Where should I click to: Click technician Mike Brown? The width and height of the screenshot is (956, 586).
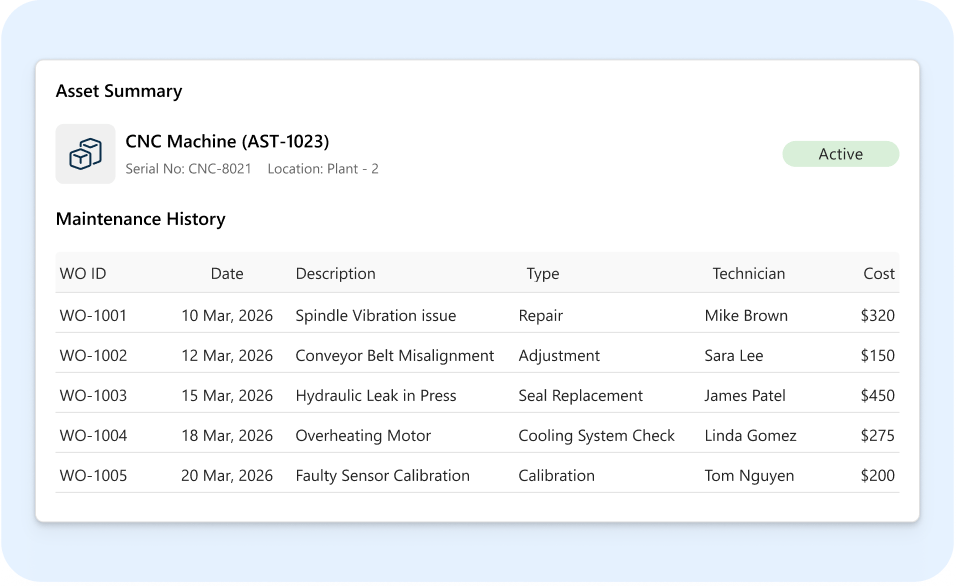click(746, 315)
